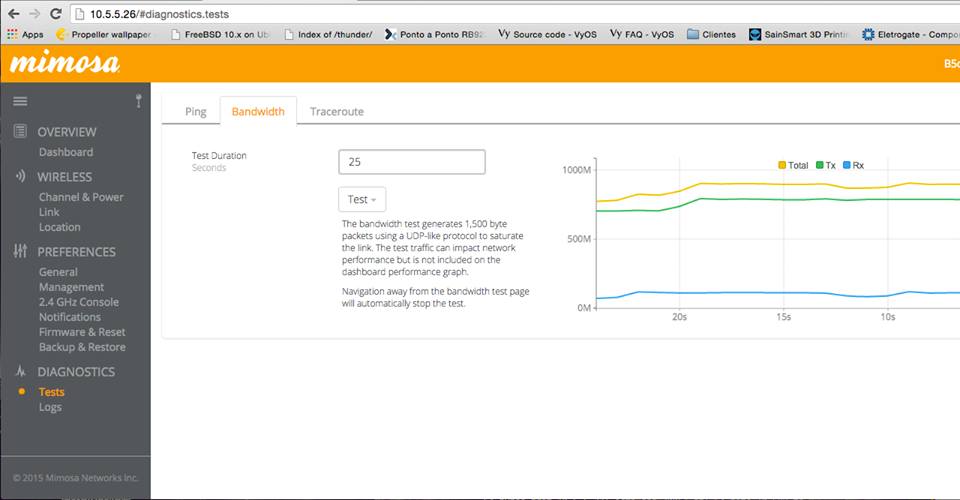
Task: Click the browser back arrow
Action: (x=13, y=13)
